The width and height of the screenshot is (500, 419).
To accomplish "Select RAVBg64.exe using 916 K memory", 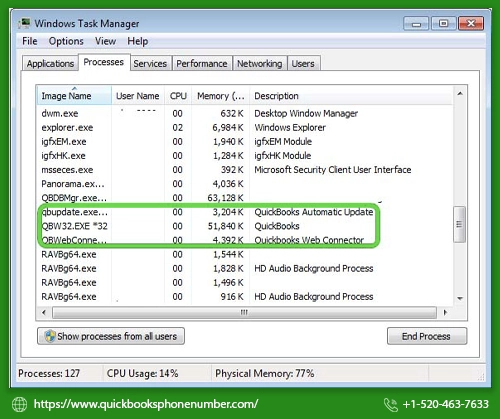I will (244, 297).
